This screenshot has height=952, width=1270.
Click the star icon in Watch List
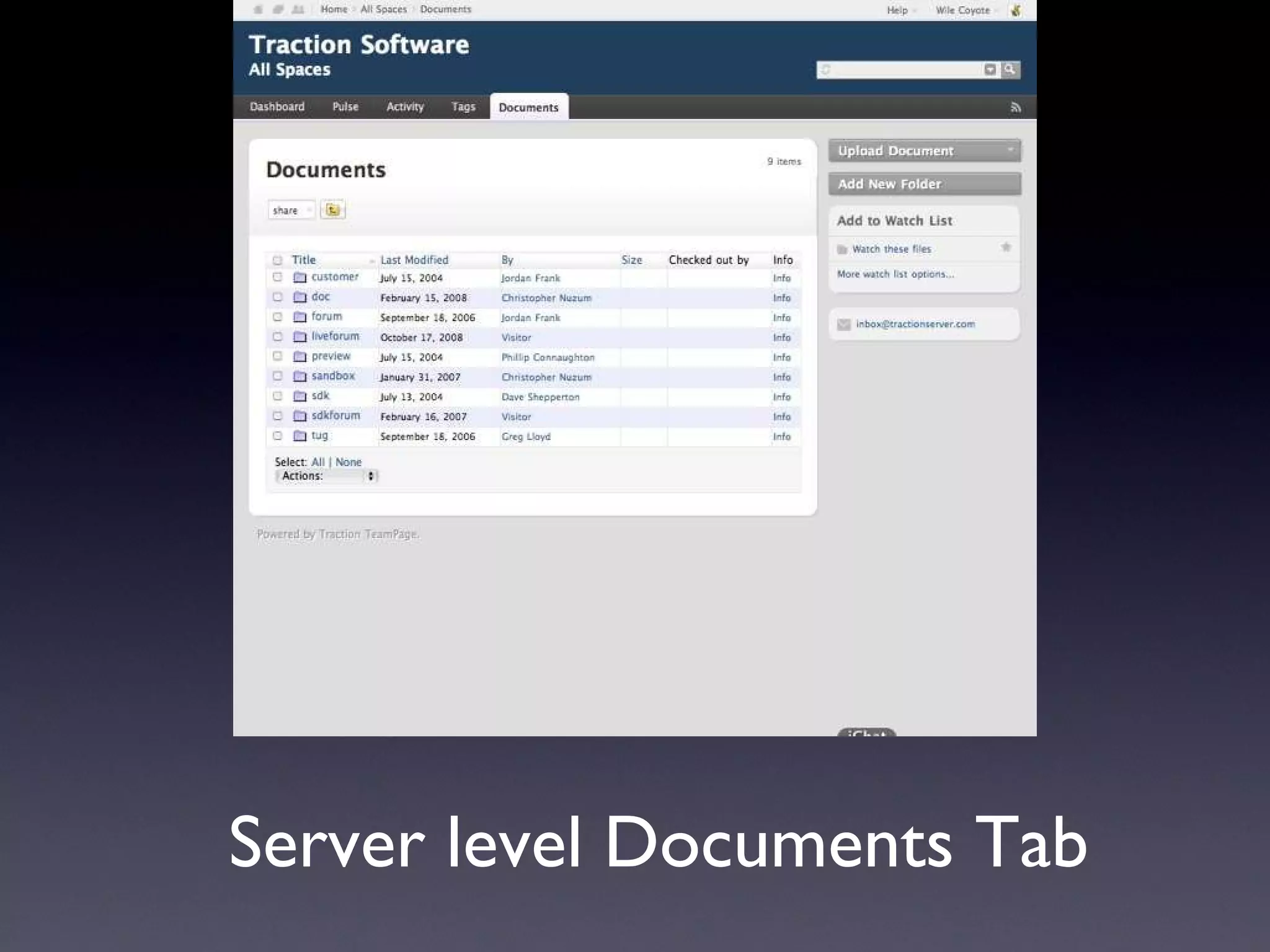1006,247
